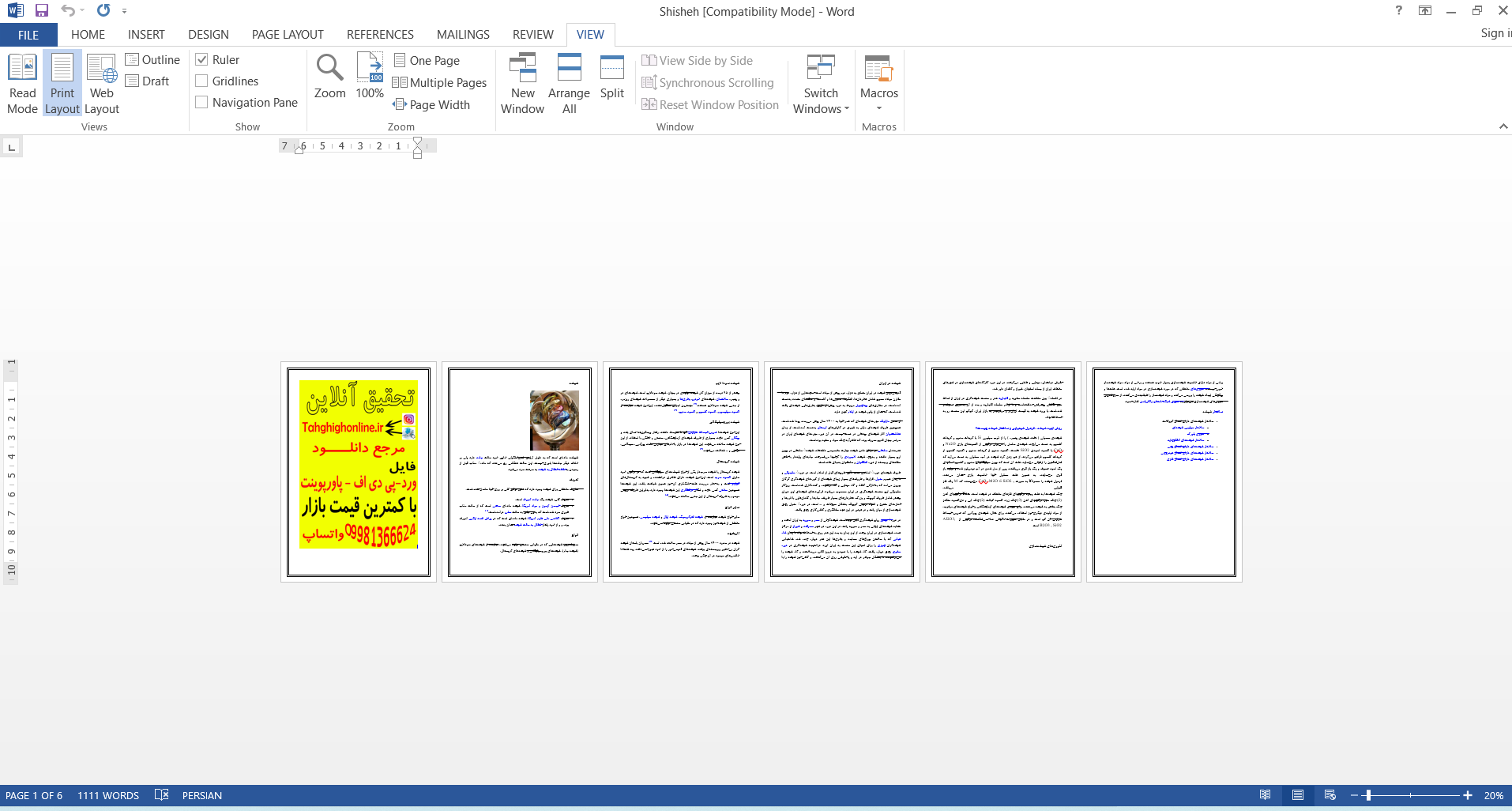1512x811 pixels.
Task: Switch to the INSERT tab
Action: (x=146, y=35)
